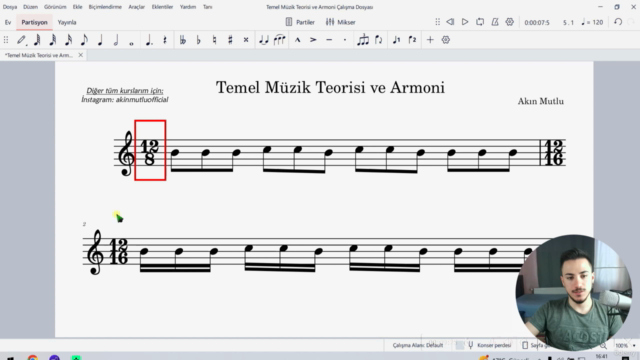Add tenuto articulation
Viewport: 640px width, 360px height.
(x=329, y=40)
